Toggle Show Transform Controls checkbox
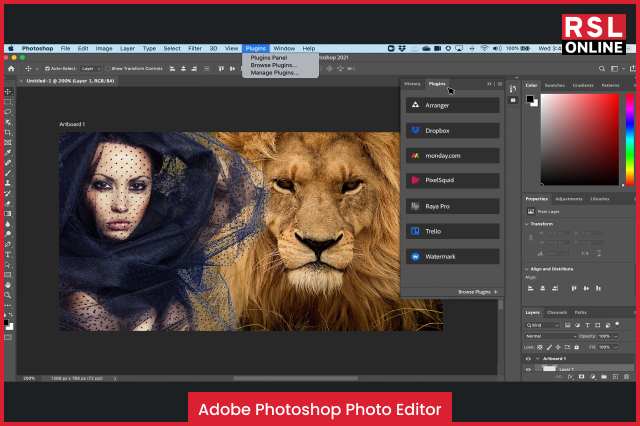Viewport: 640px width, 426px height. coord(109,69)
